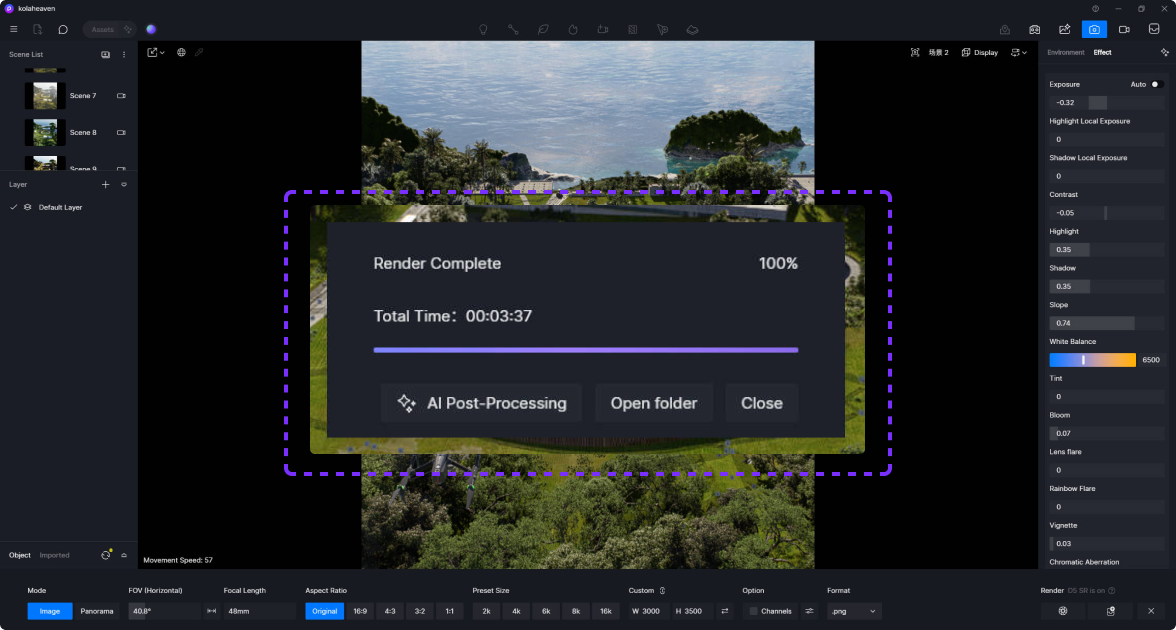The width and height of the screenshot is (1176, 630).
Task: Click the globe icon in viewport toolbar
Action: [182, 52]
